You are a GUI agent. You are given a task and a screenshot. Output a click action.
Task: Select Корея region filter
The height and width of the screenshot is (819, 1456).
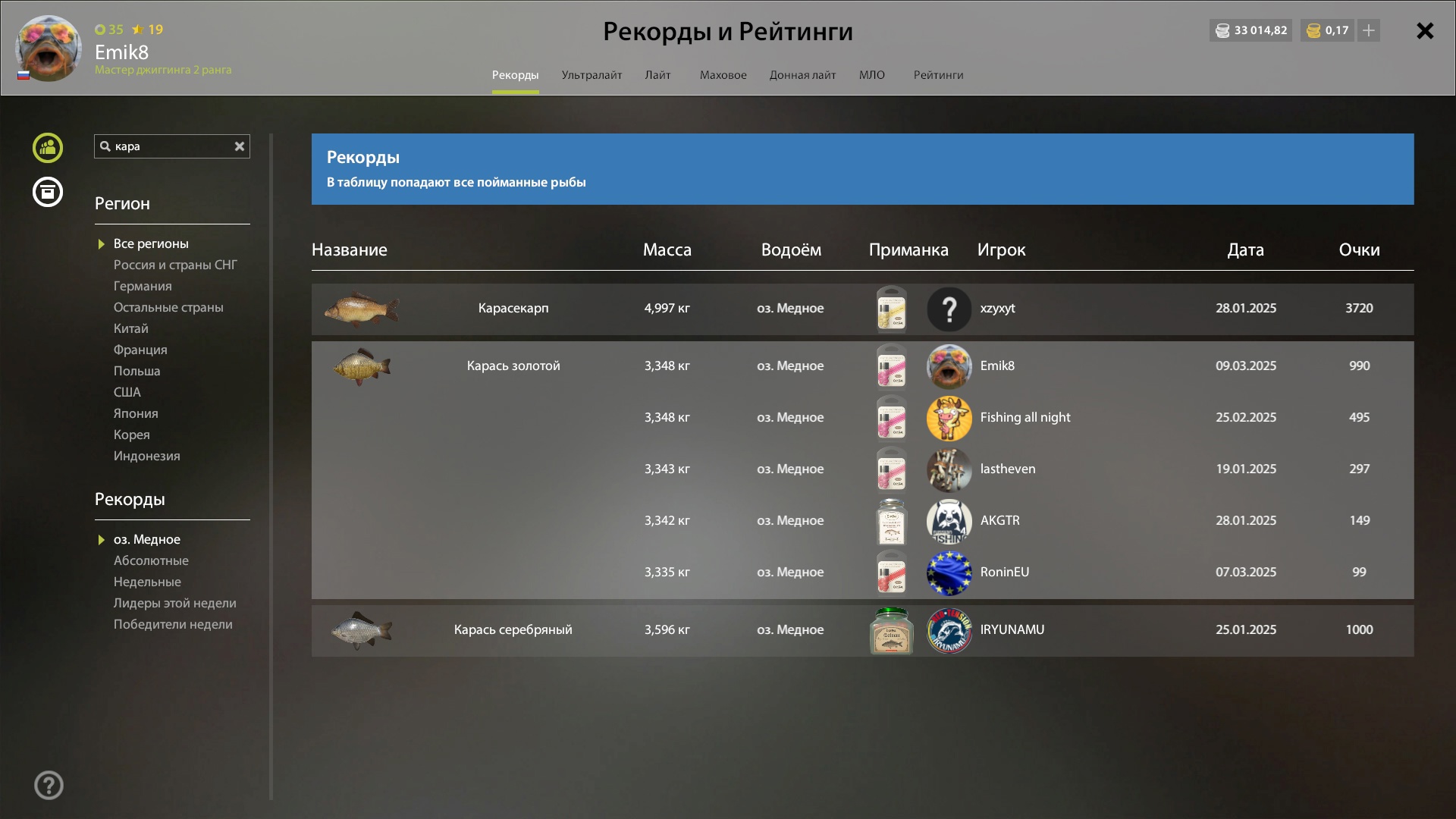[131, 435]
